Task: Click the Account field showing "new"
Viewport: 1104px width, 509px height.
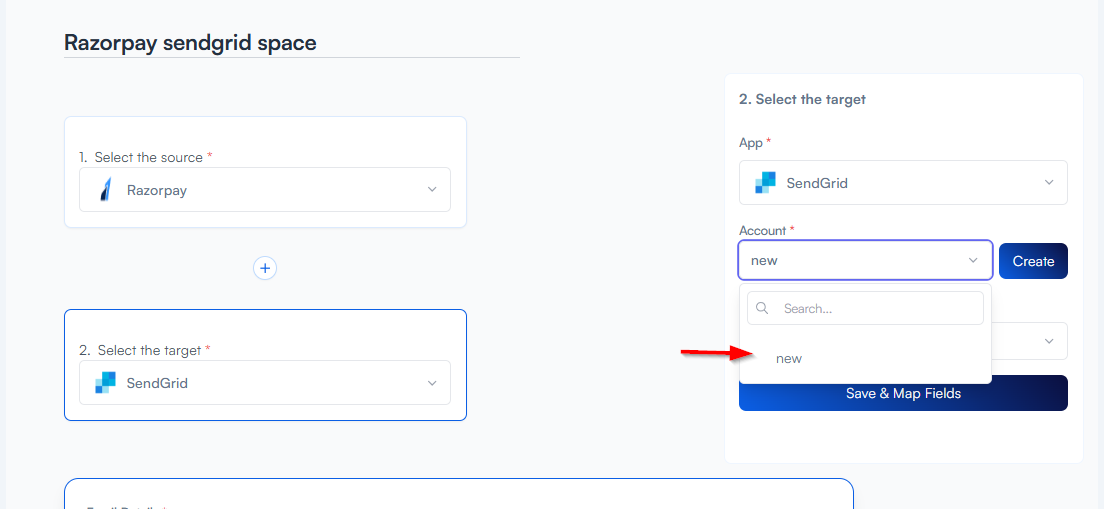Action: 850,261
